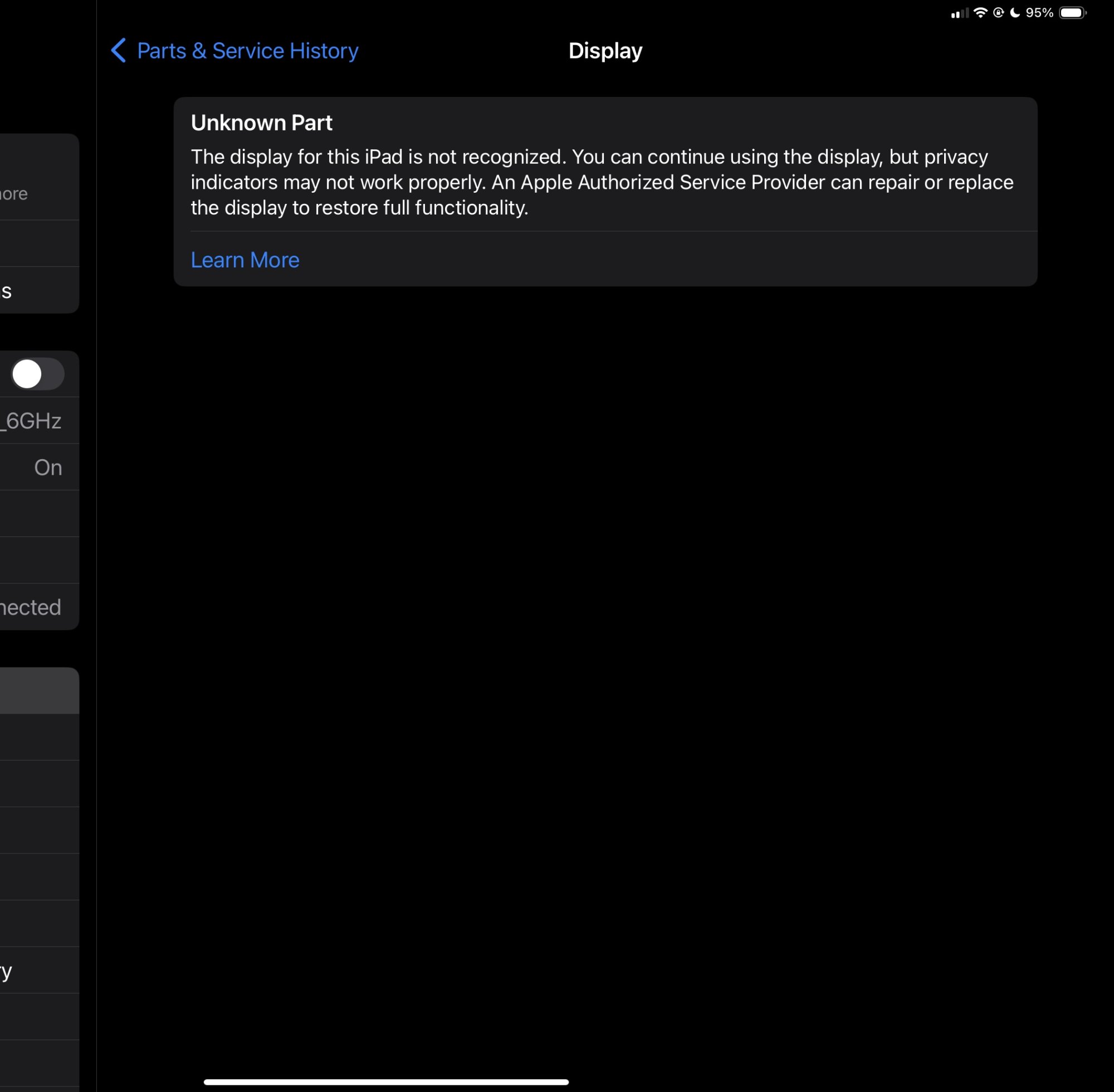Image resolution: width=1114 pixels, height=1092 pixels.
Task: Open the Learn More link
Action: tap(245, 260)
